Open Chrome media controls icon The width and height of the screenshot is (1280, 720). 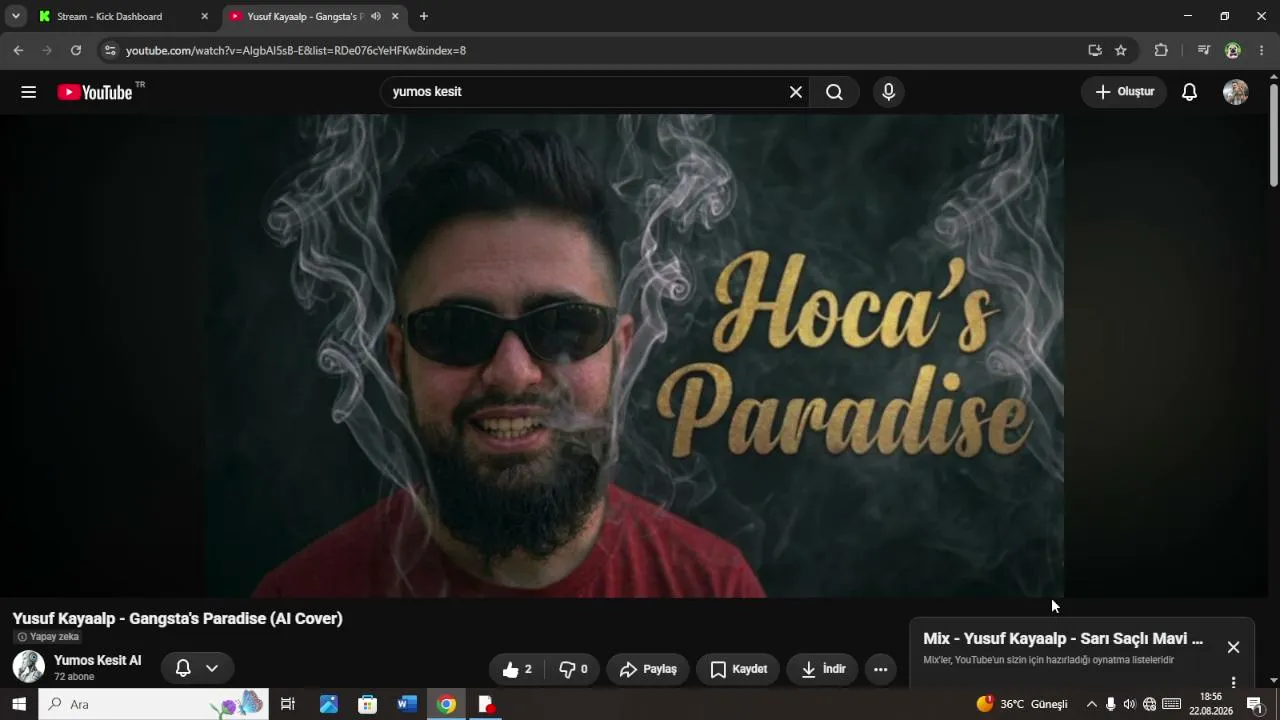tap(1204, 50)
